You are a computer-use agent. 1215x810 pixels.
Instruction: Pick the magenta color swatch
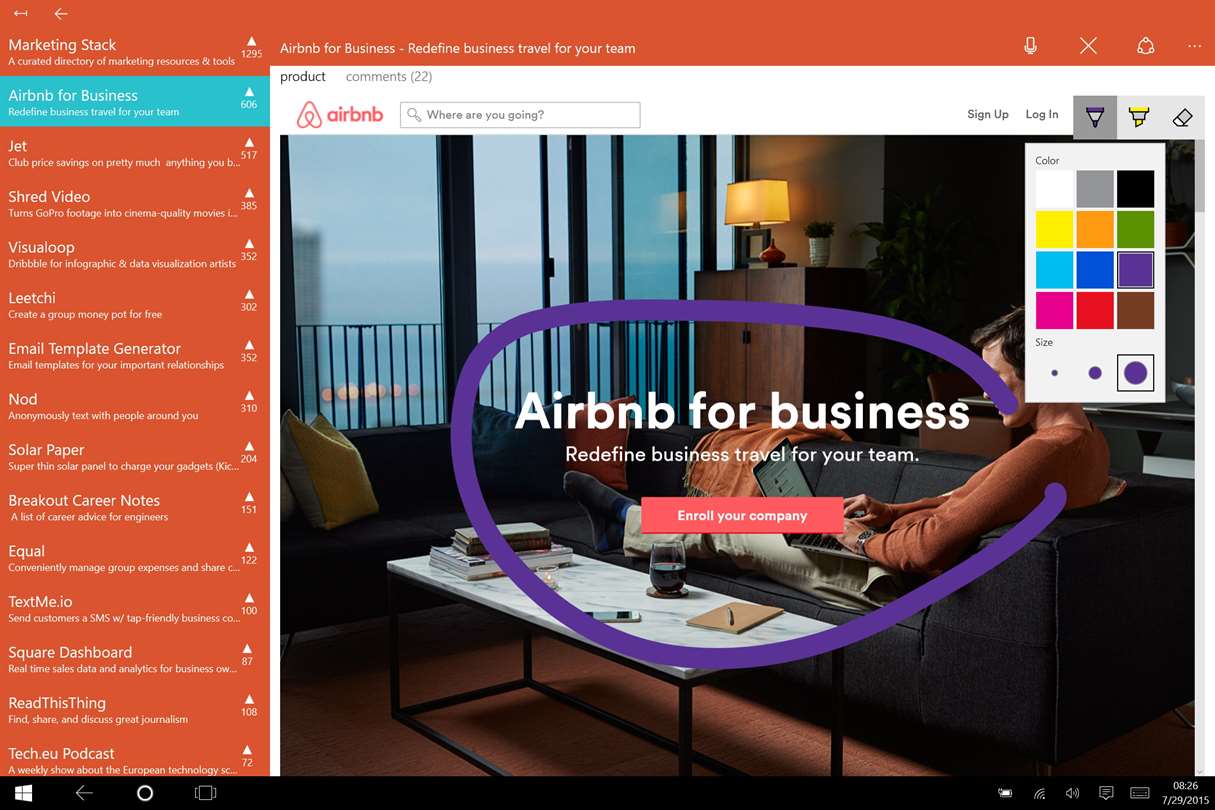point(1054,311)
